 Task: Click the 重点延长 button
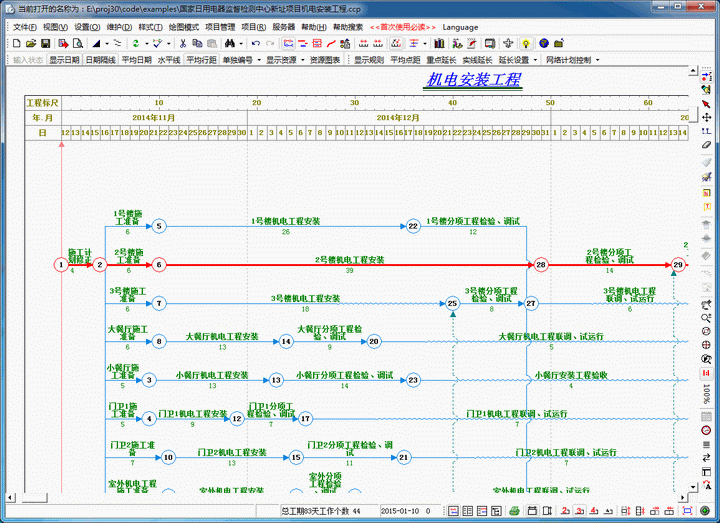[443, 60]
